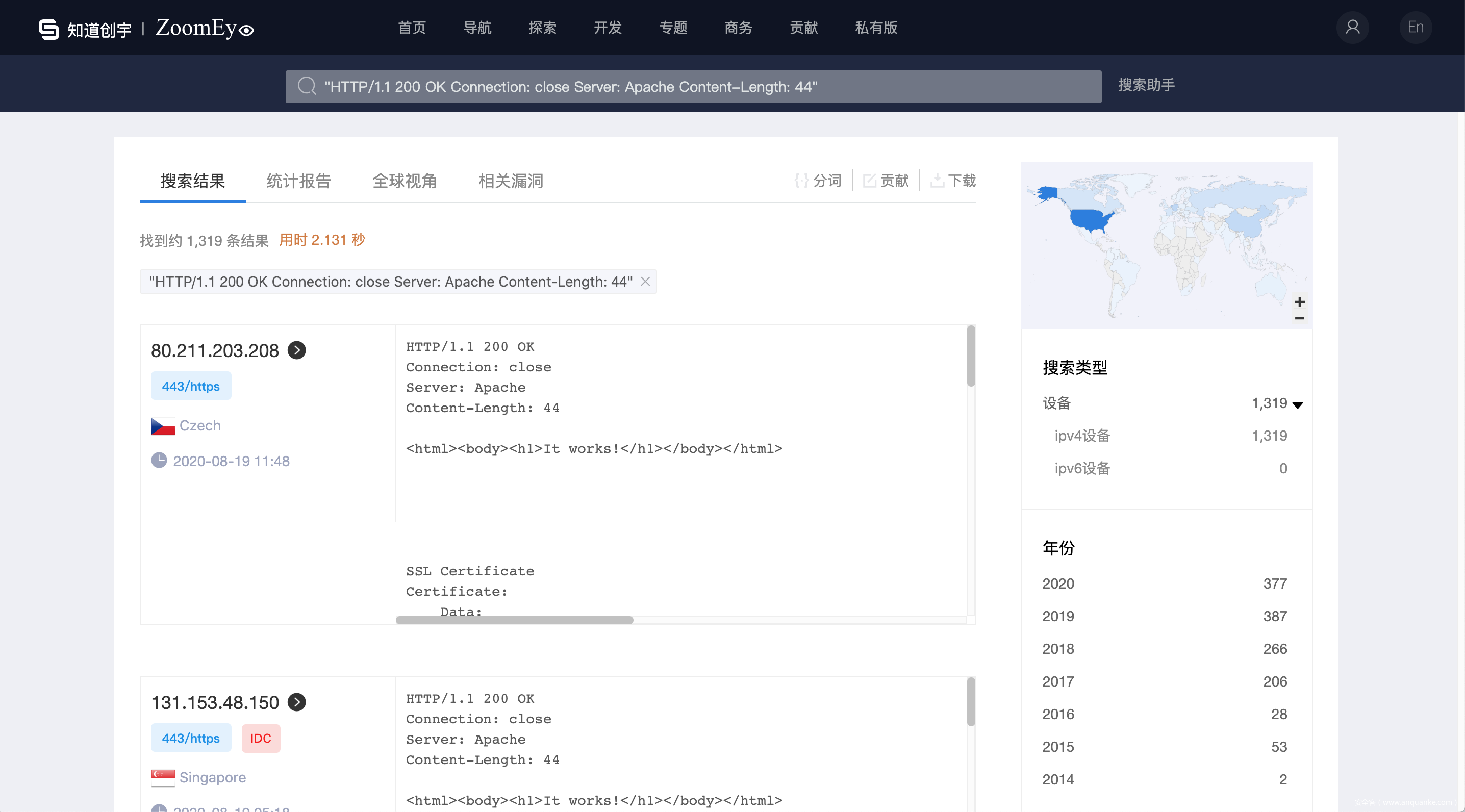Click the 443/https tag for 80.211.203.208
Screen dimensions: 1465x812
190,386
